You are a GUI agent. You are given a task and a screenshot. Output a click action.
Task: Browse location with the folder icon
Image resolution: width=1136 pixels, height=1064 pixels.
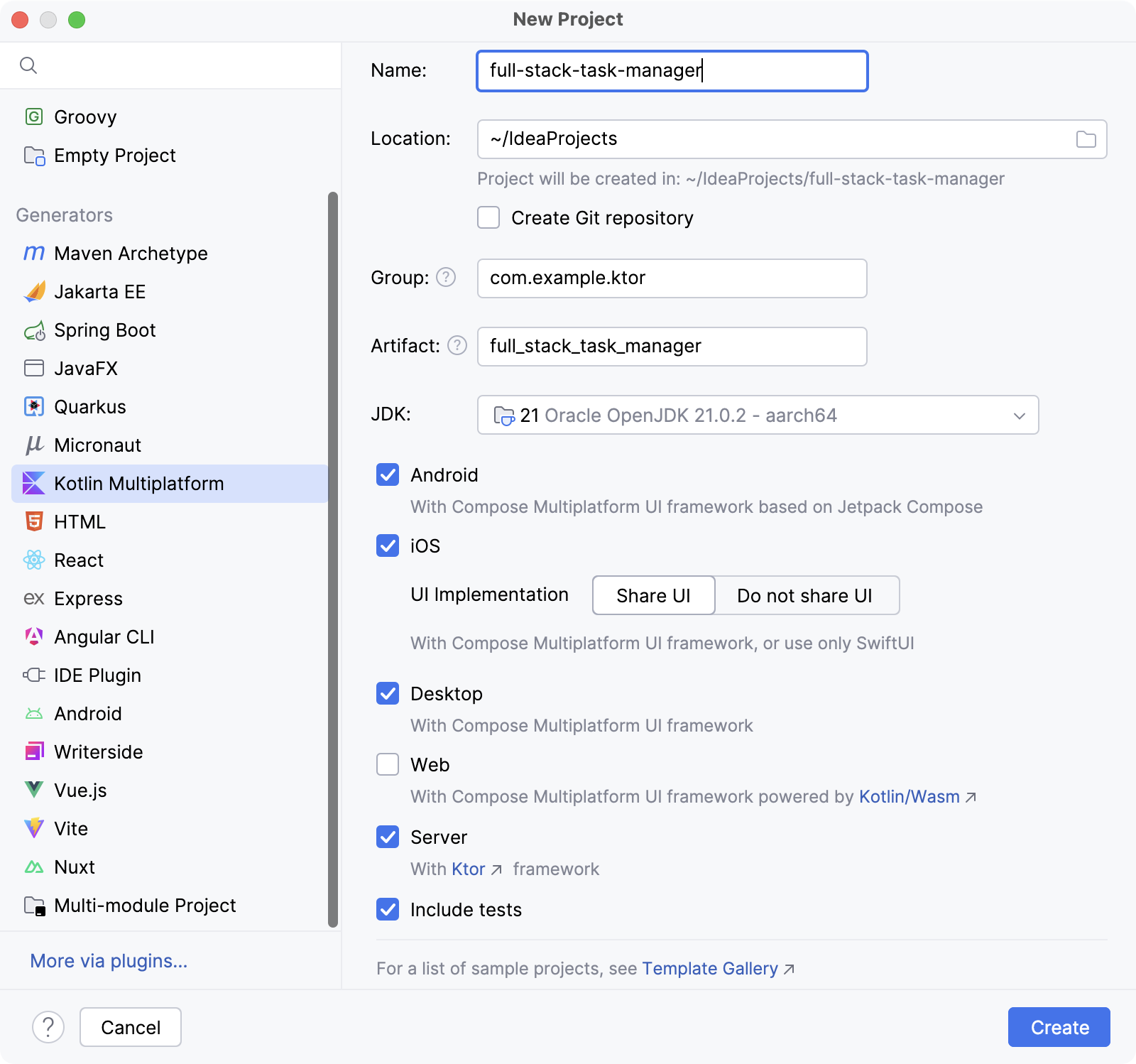pos(1086,139)
